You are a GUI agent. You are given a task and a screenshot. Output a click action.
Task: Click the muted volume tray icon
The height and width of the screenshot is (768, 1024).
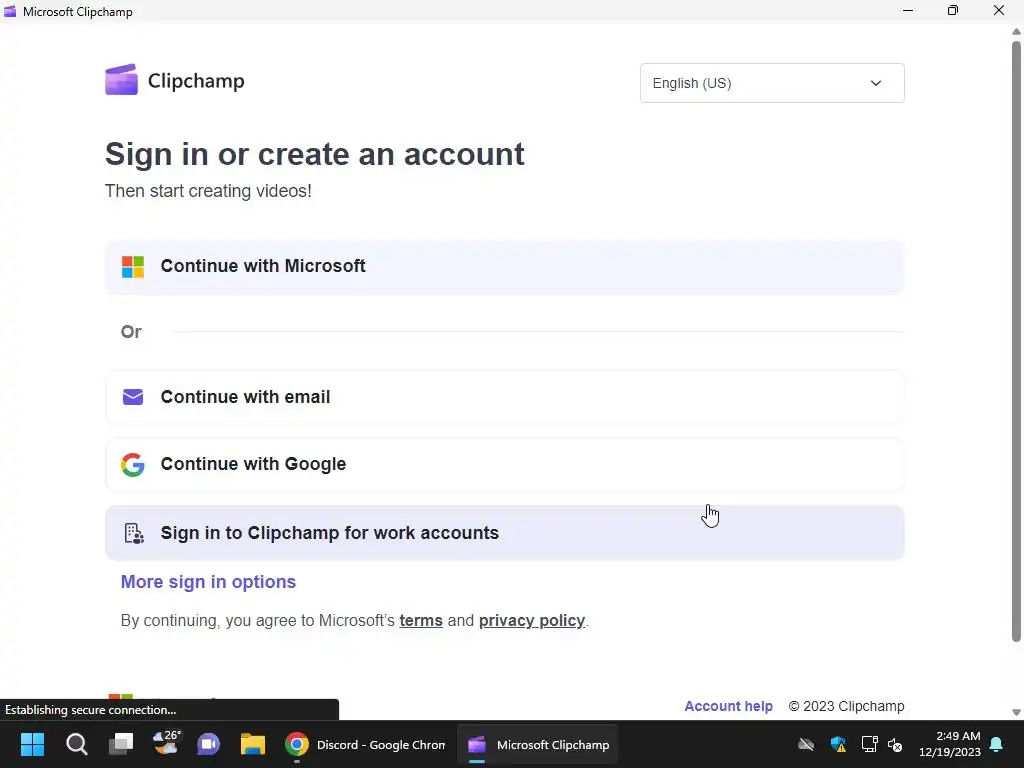click(x=895, y=744)
